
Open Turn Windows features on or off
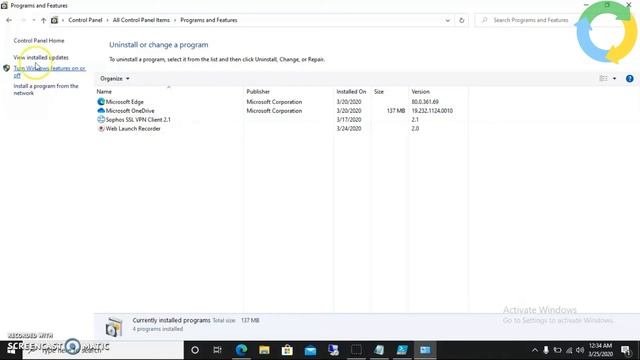pyautogui.click(x=49, y=71)
